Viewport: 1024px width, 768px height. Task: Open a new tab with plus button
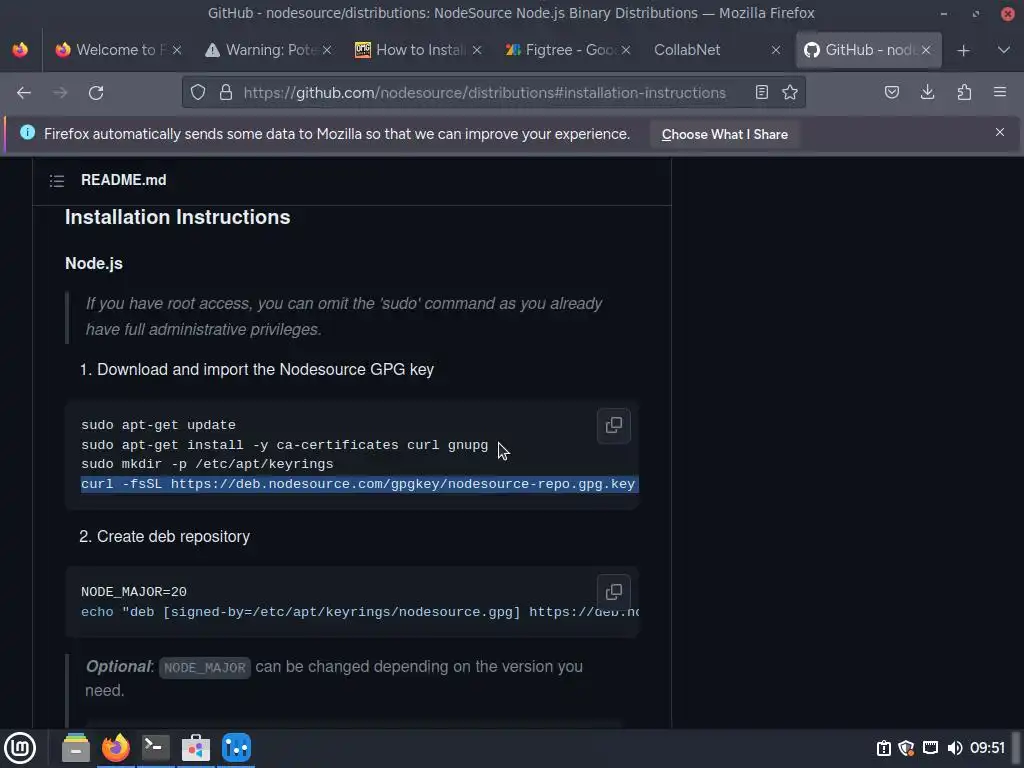click(x=963, y=50)
